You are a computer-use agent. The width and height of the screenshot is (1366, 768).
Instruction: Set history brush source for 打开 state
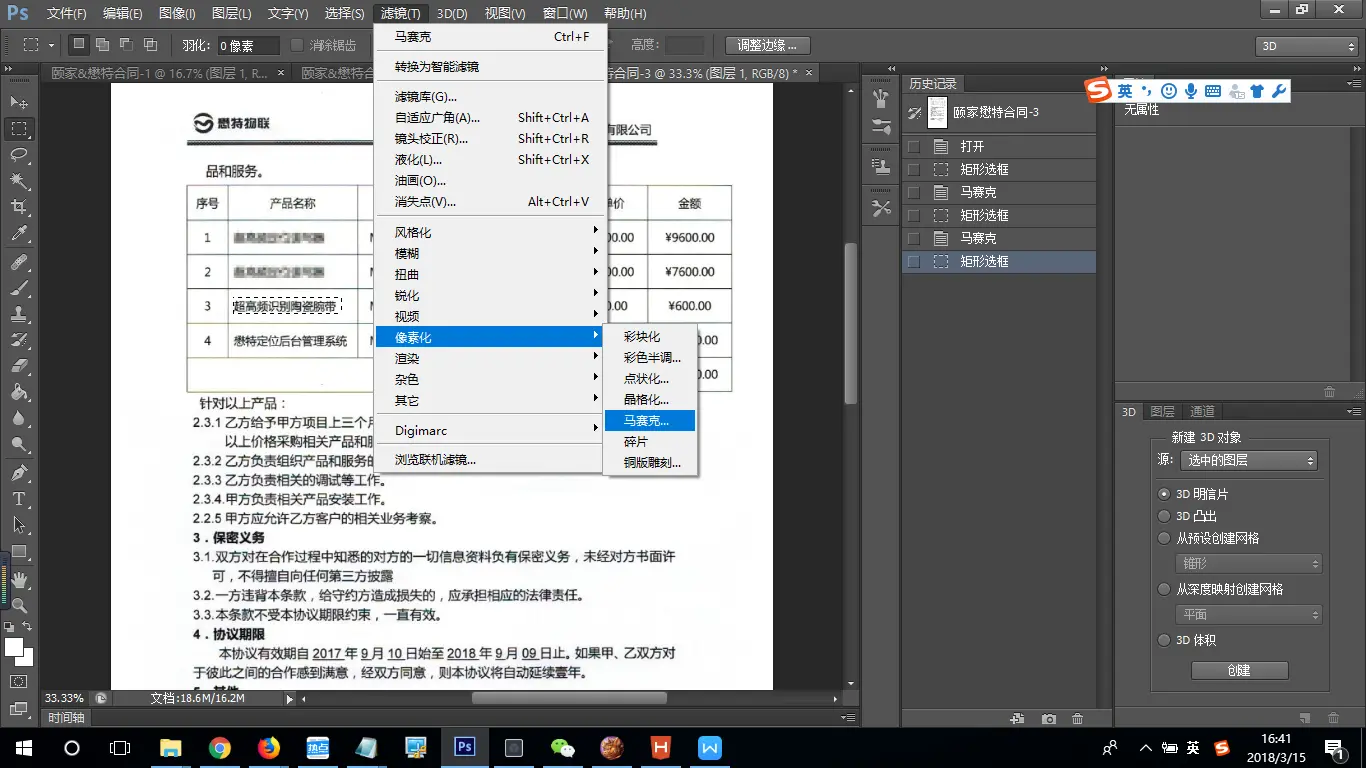point(913,146)
